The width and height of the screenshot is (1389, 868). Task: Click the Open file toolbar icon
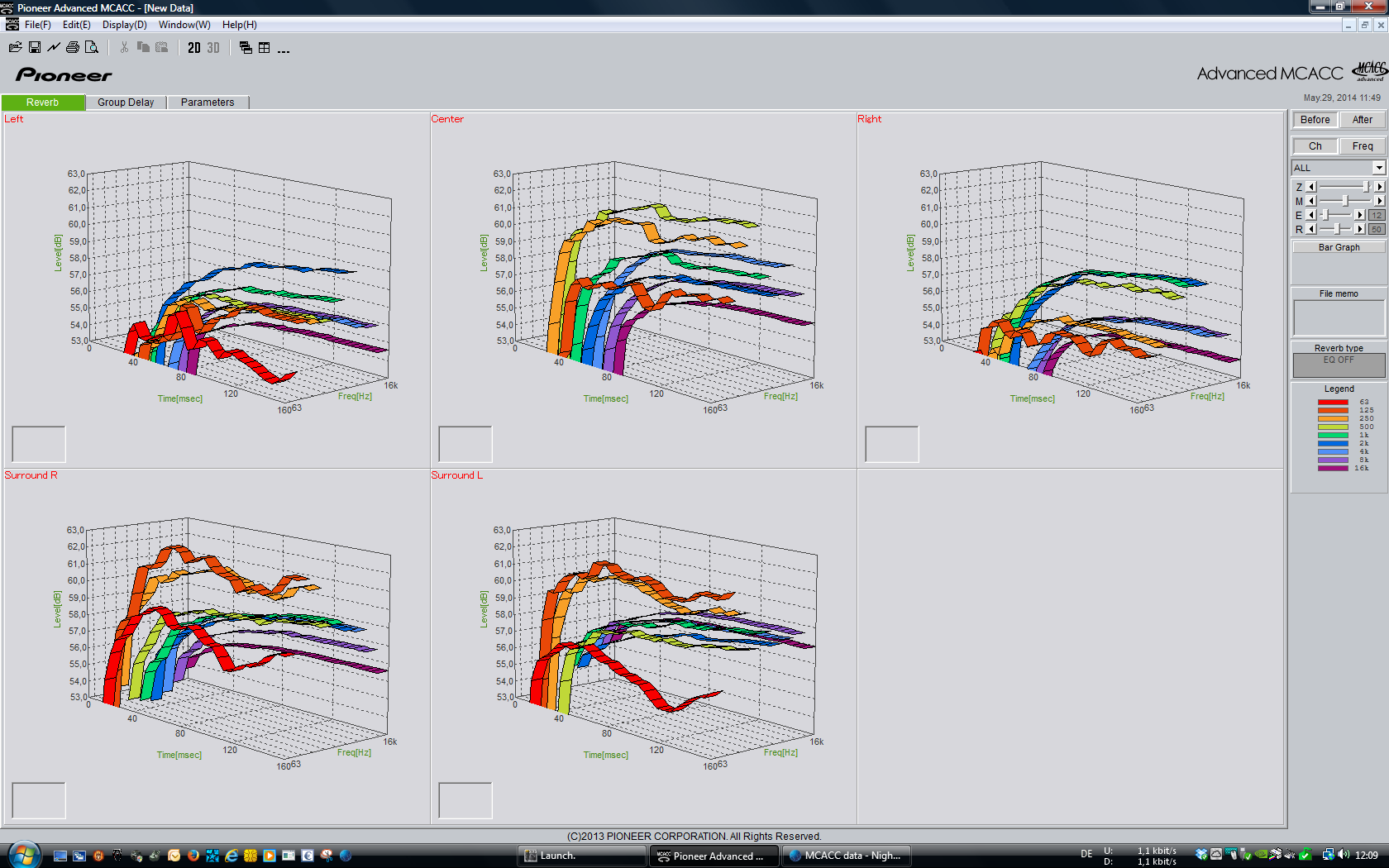(15, 48)
